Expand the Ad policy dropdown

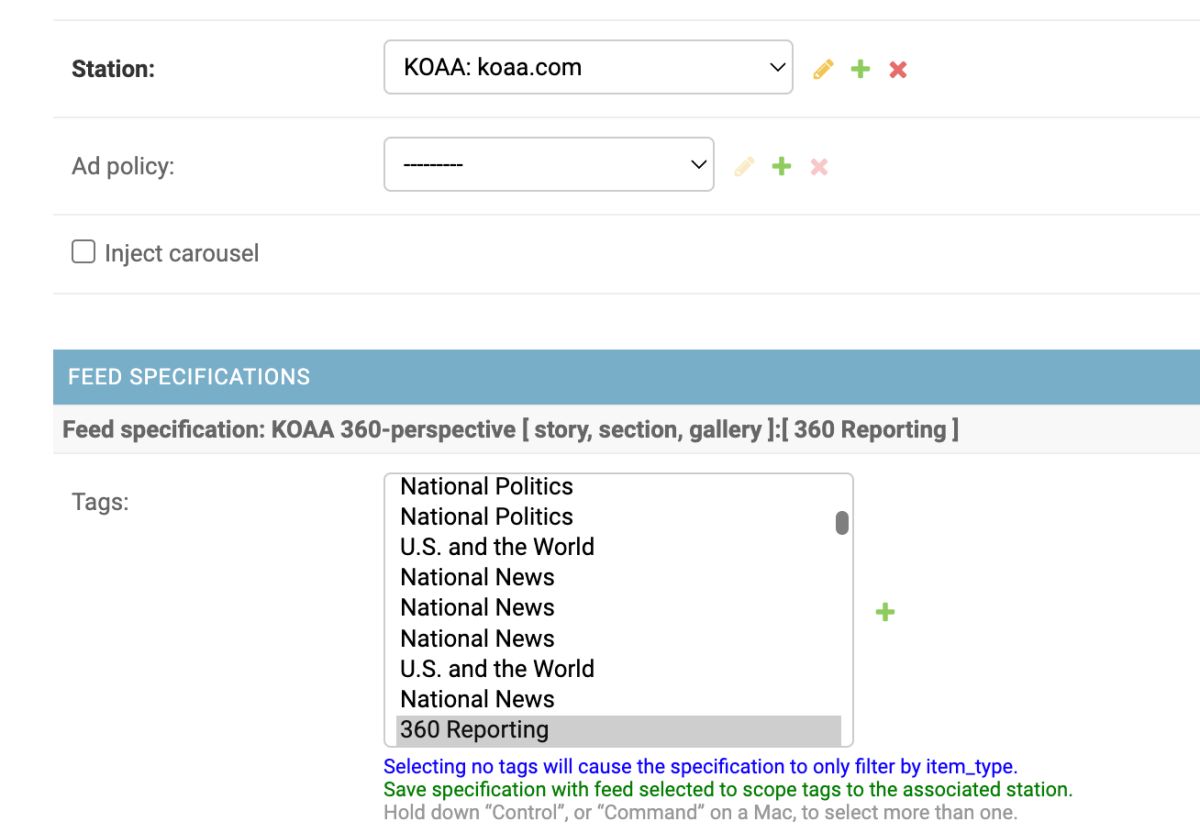point(549,165)
